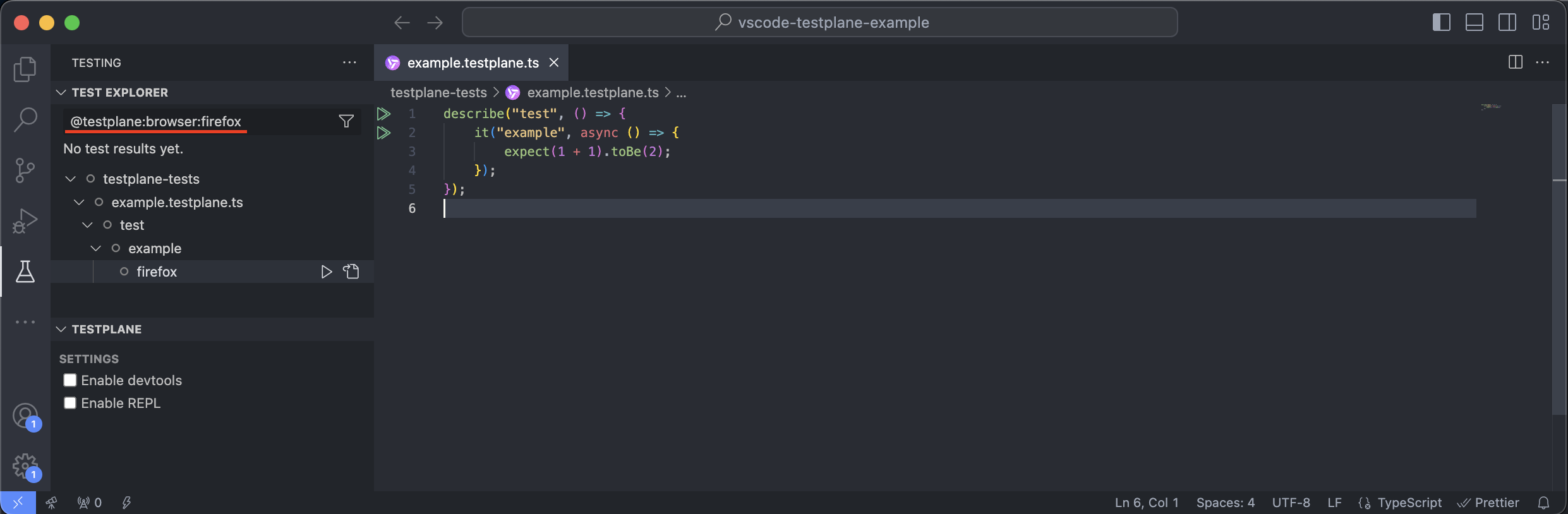The image size is (1568, 514).
Task: Open Source Control view
Action: (x=25, y=170)
